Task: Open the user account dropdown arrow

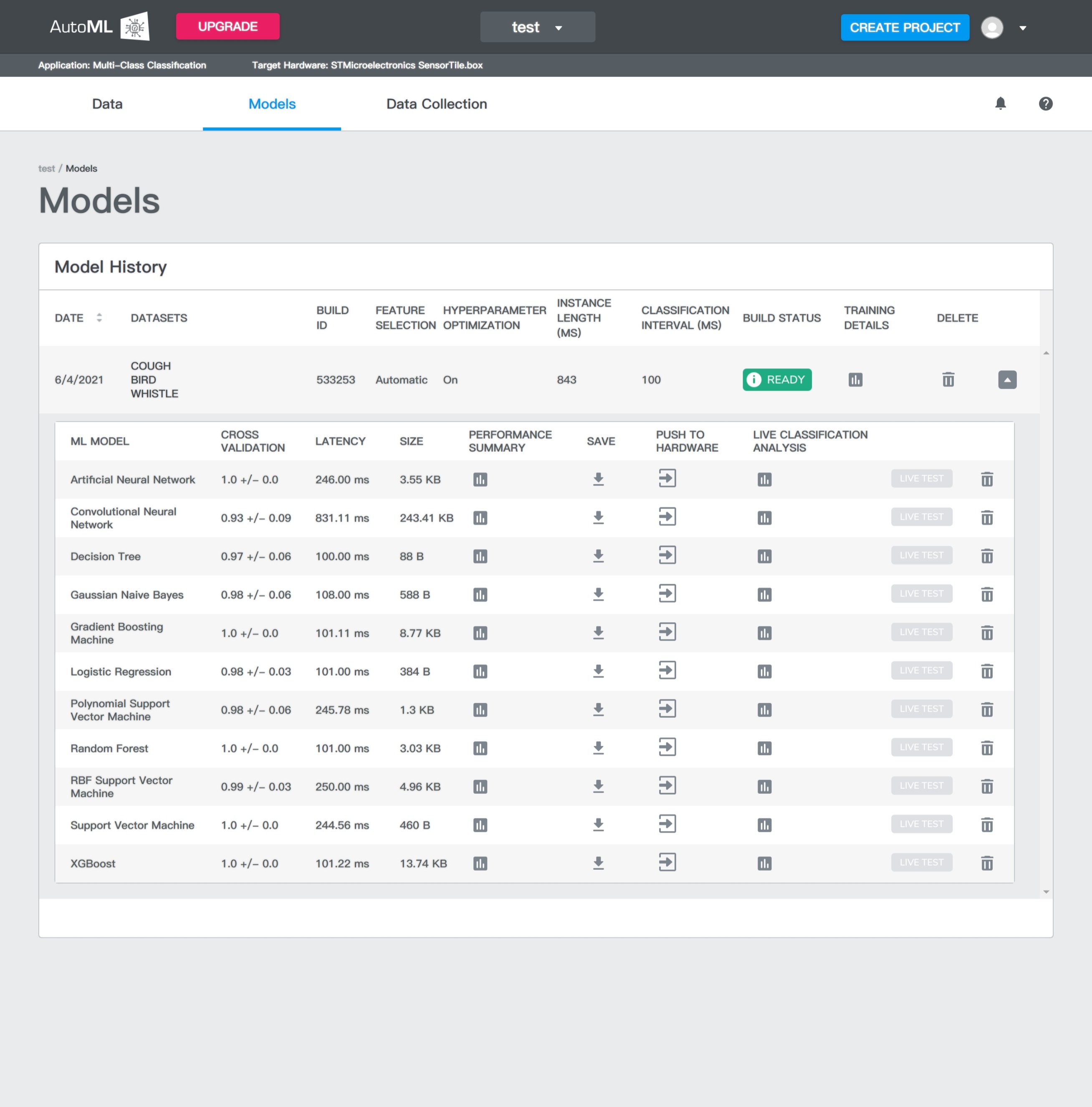Action: (x=1023, y=28)
